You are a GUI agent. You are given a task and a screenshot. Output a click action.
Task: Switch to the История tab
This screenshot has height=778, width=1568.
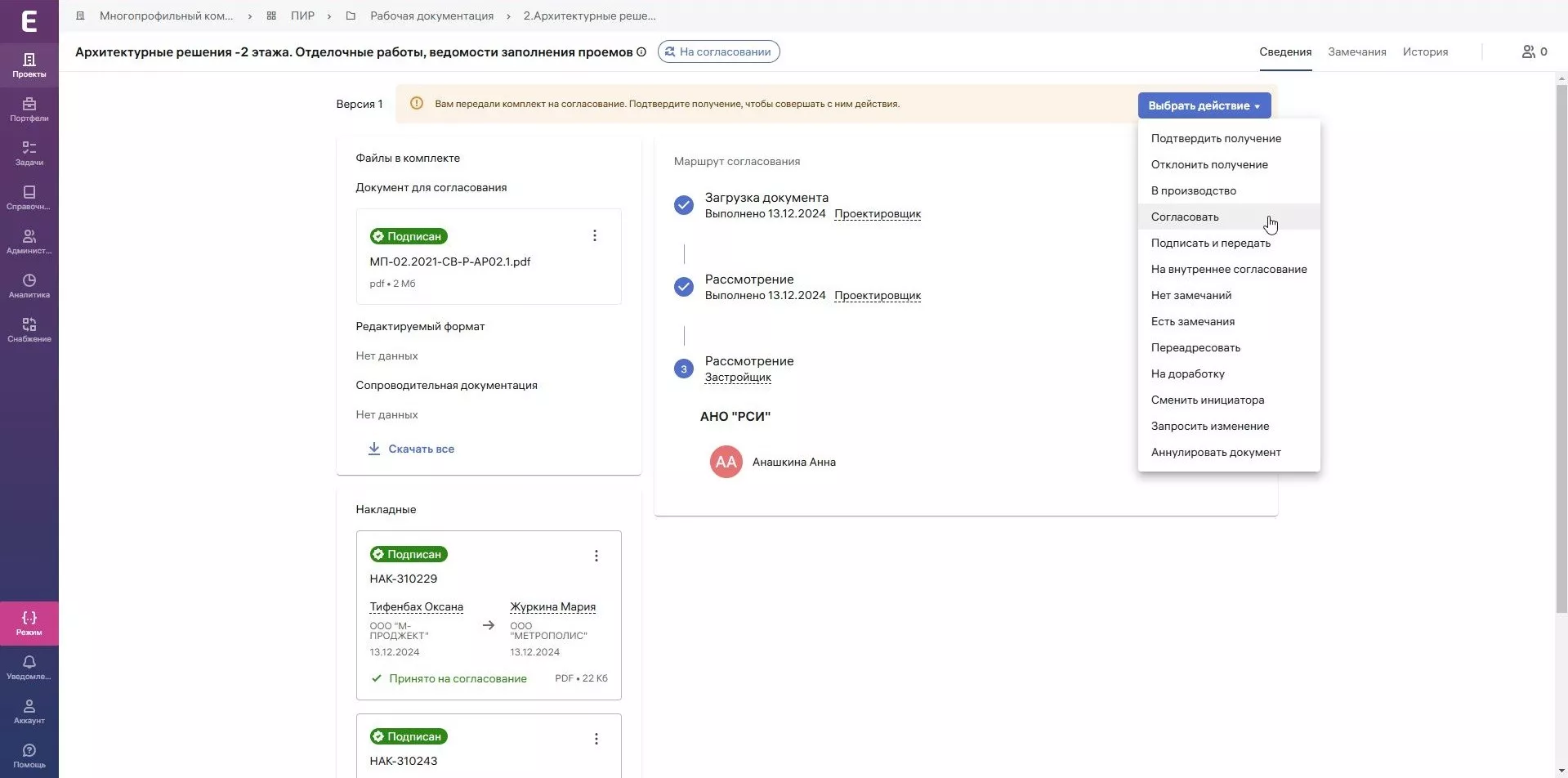pos(1425,51)
